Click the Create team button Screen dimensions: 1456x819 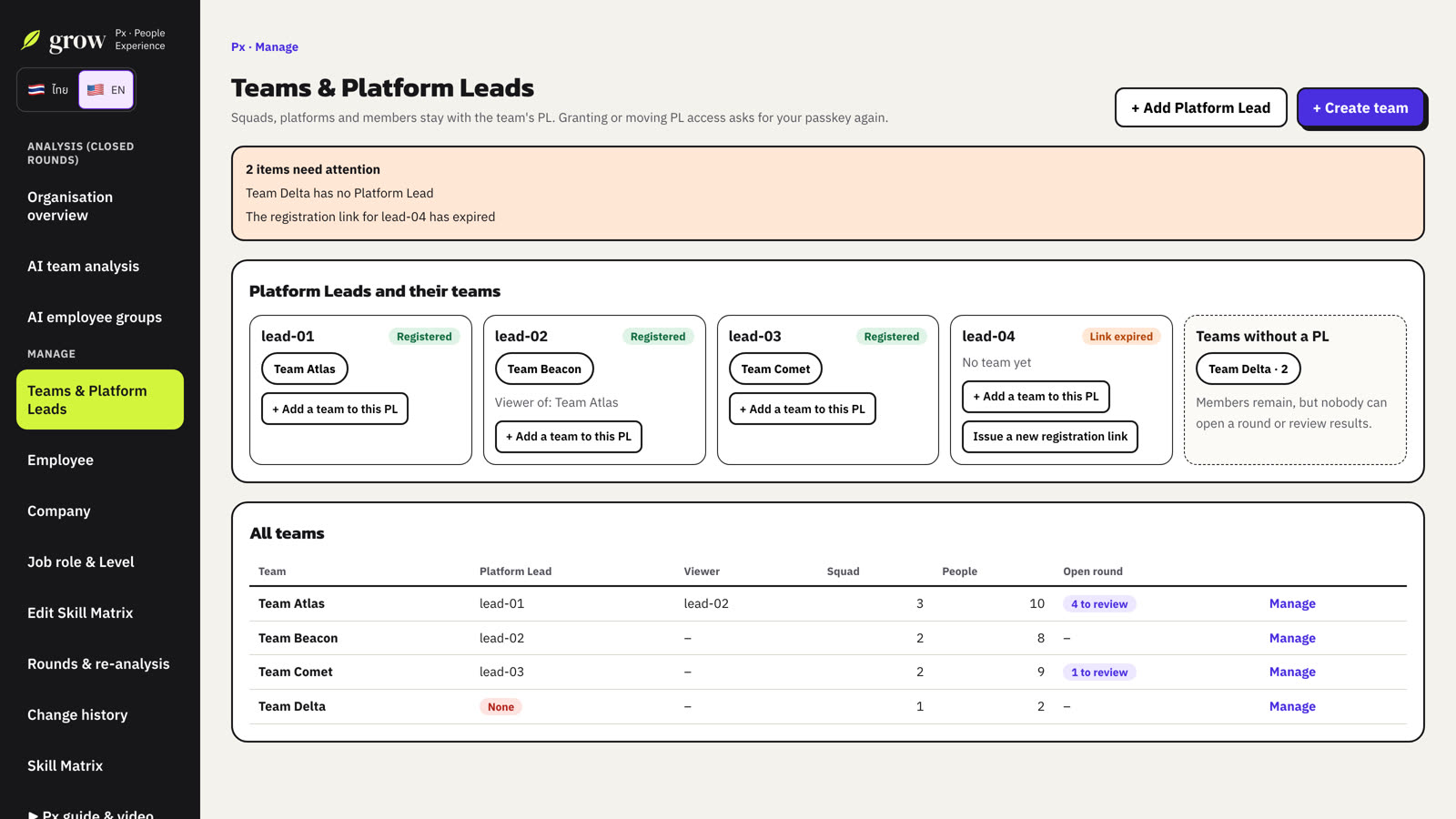click(1360, 107)
